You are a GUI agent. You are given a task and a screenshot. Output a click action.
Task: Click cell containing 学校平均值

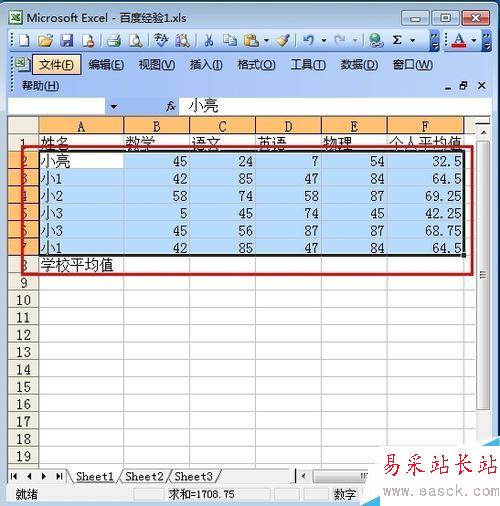point(81,266)
